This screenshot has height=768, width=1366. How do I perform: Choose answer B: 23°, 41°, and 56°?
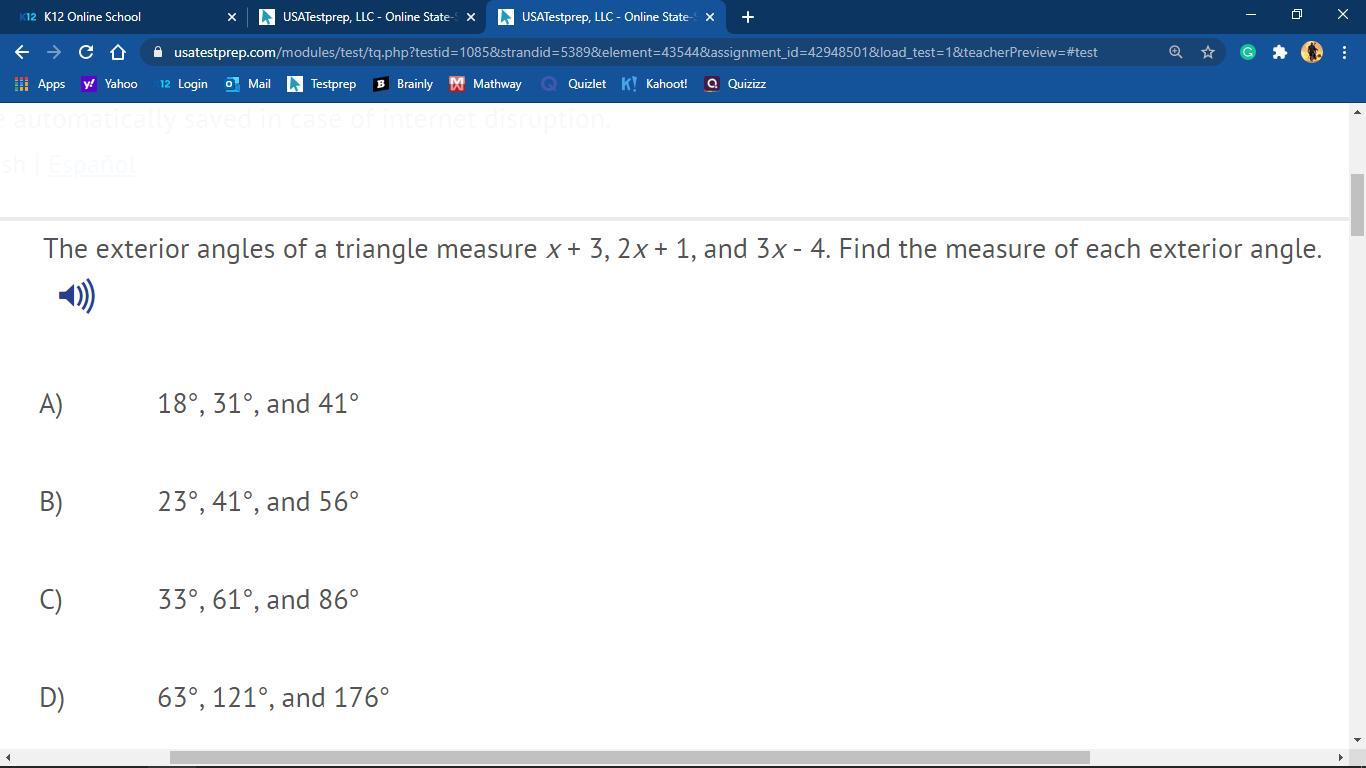pos(258,501)
